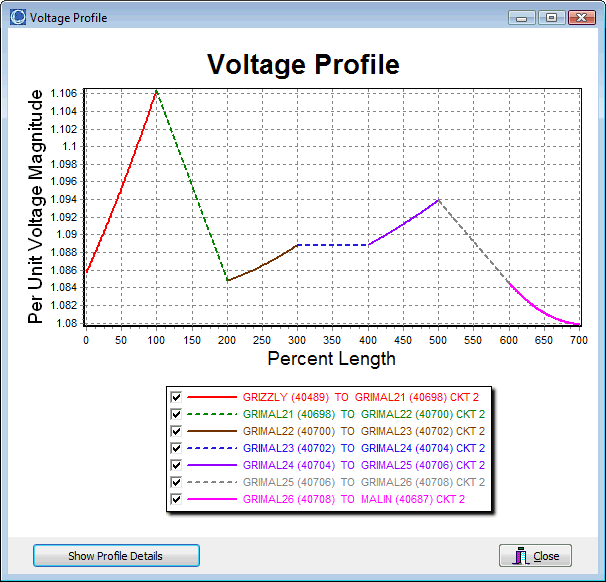Click the Voltage Profile chart title
Viewport: 606px width, 582px height.
pos(303,65)
